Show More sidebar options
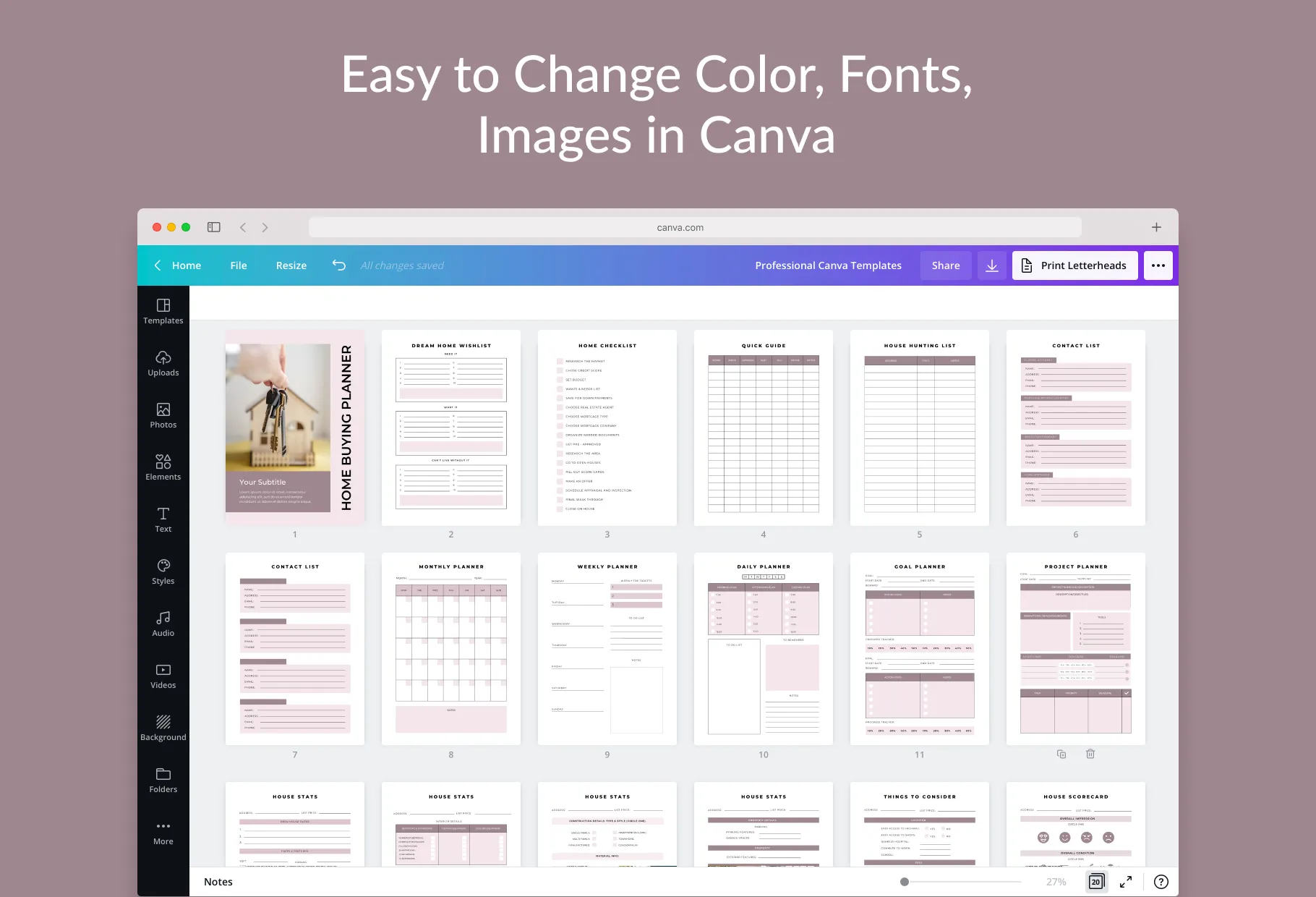 click(163, 833)
